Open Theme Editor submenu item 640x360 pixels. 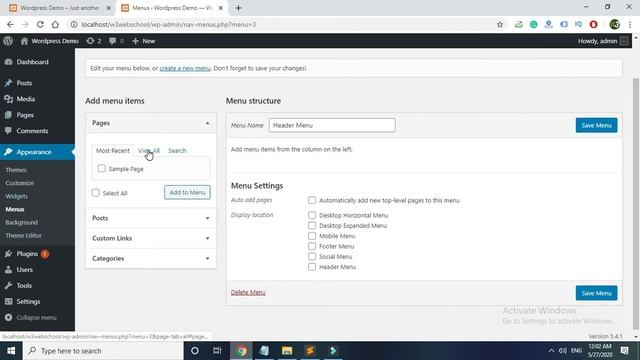click(x=23, y=235)
